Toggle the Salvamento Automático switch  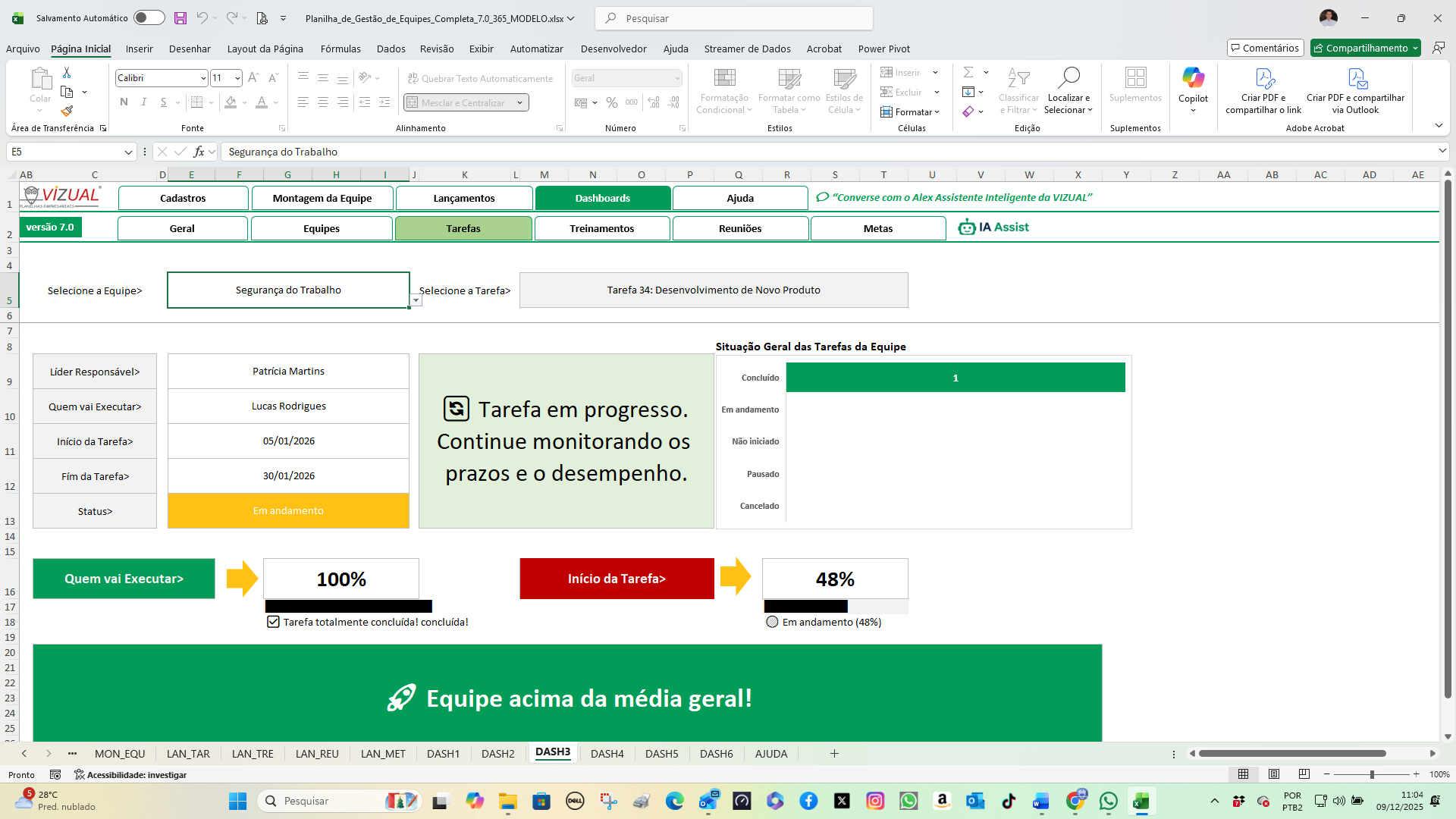click(x=149, y=17)
